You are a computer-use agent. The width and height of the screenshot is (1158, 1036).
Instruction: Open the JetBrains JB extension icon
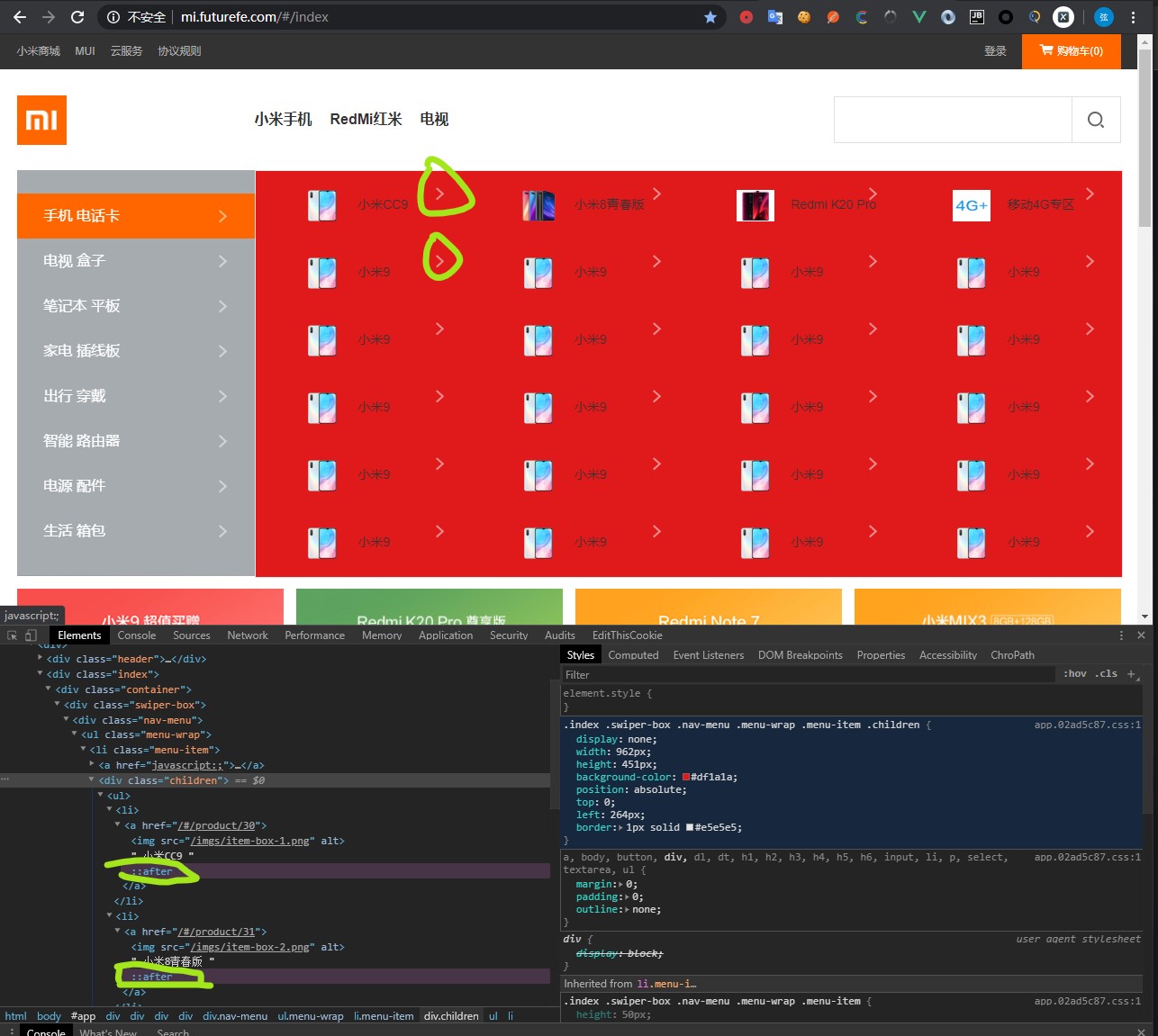click(977, 17)
